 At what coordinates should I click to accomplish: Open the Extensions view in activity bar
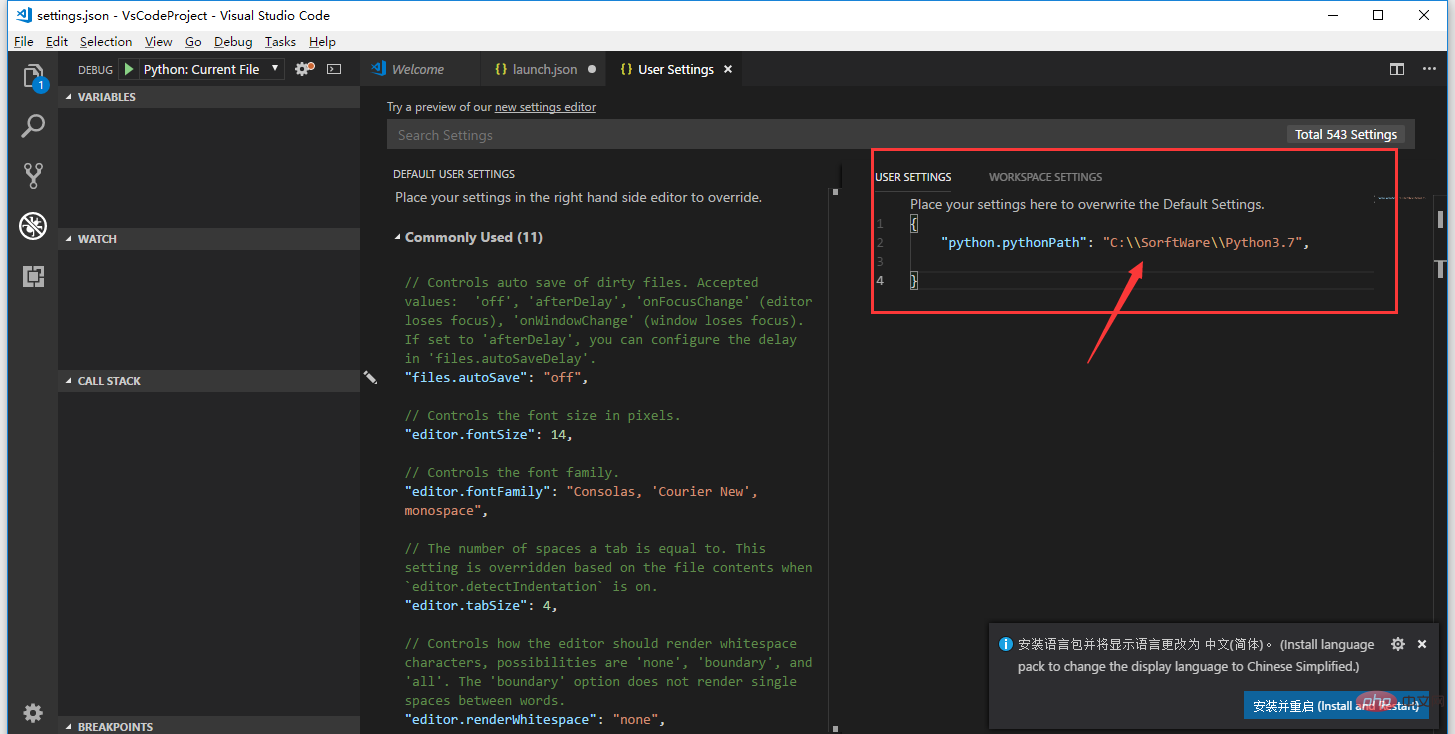(33, 277)
